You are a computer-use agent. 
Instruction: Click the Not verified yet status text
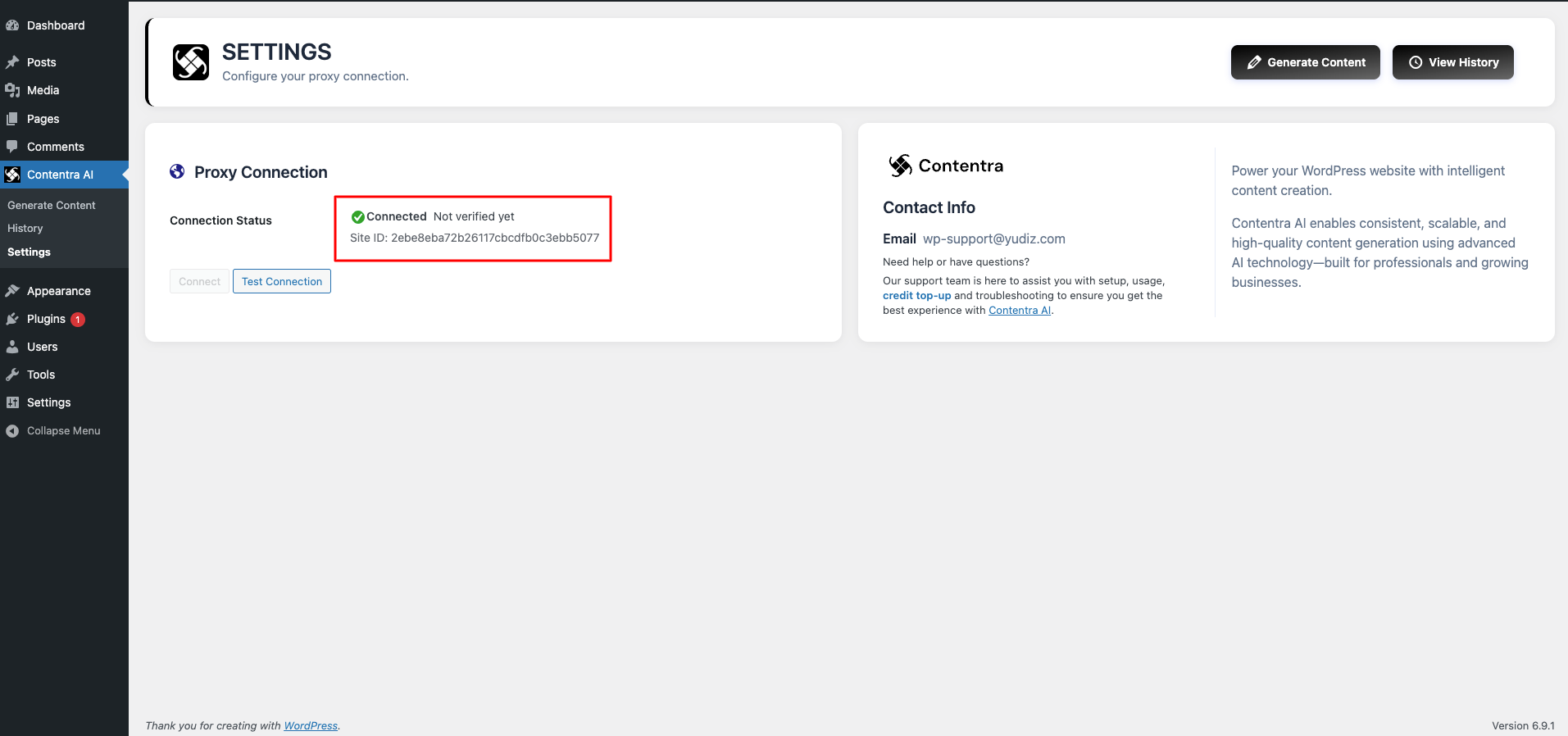pos(474,216)
